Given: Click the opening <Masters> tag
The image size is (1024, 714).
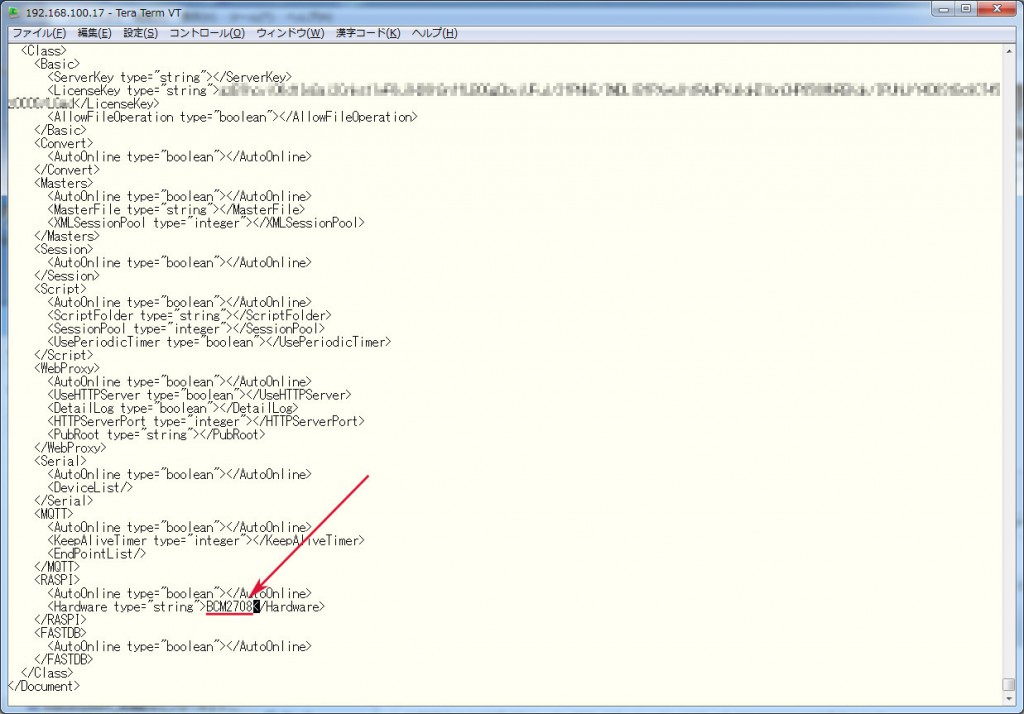Looking at the screenshot, I should click(x=64, y=183).
